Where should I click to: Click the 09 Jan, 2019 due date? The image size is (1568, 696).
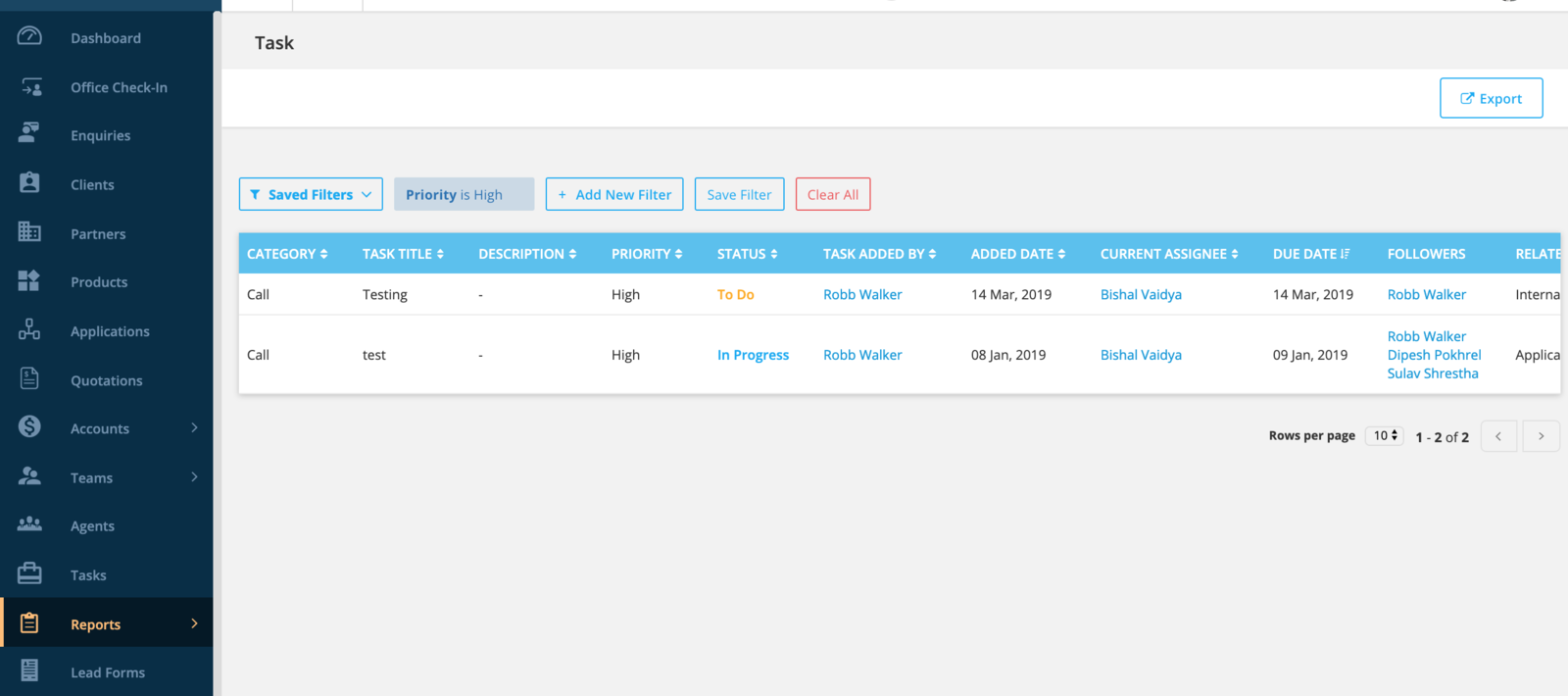pyautogui.click(x=1310, y=355)
